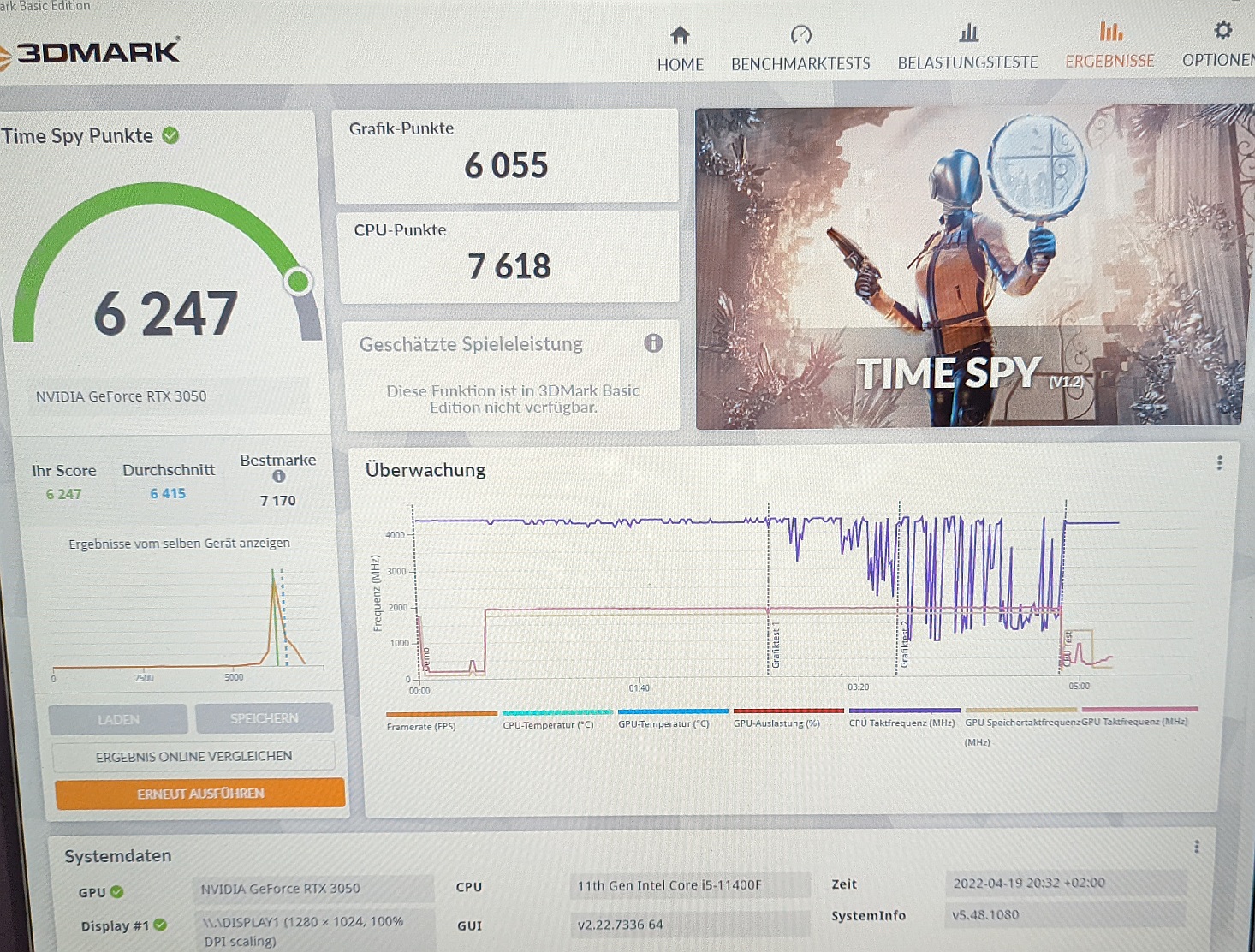
Task: Click the Grafiktest 1 marker in chart
Action: pyautogui.click(x=776, y=646)
